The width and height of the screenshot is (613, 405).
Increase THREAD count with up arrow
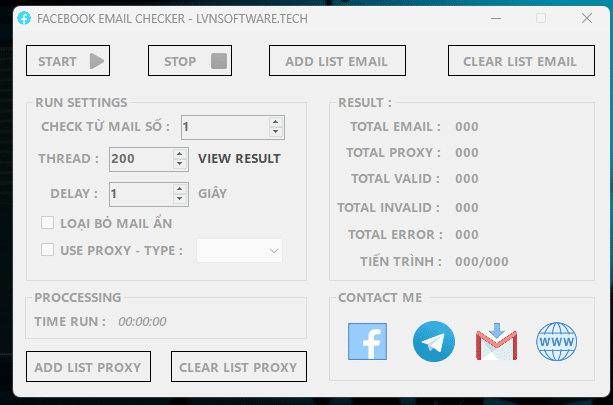tap(179, 154)
